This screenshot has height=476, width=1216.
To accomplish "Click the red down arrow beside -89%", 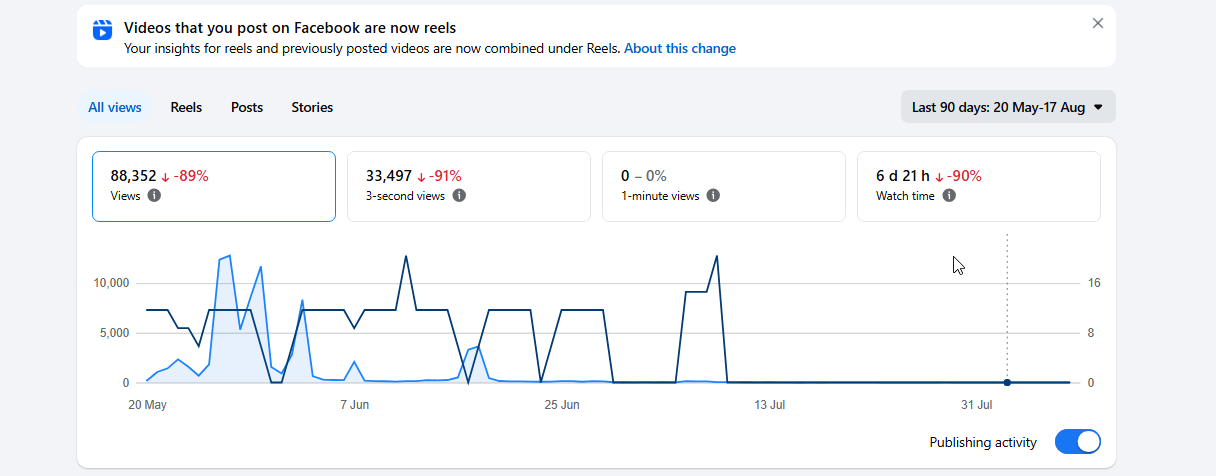I will pyautogui.click(x=166, y=176).
